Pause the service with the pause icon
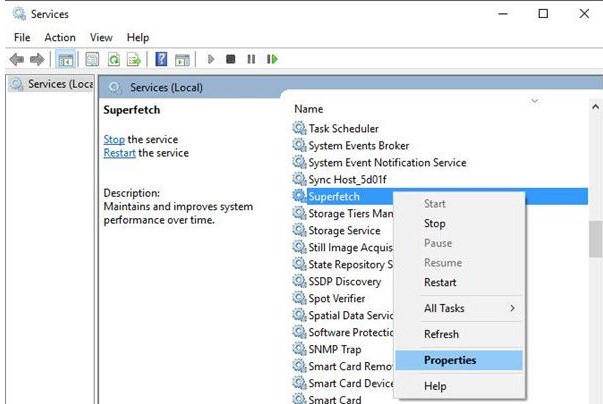Screen dimensions: 603x404 click(x=251, y=59)
